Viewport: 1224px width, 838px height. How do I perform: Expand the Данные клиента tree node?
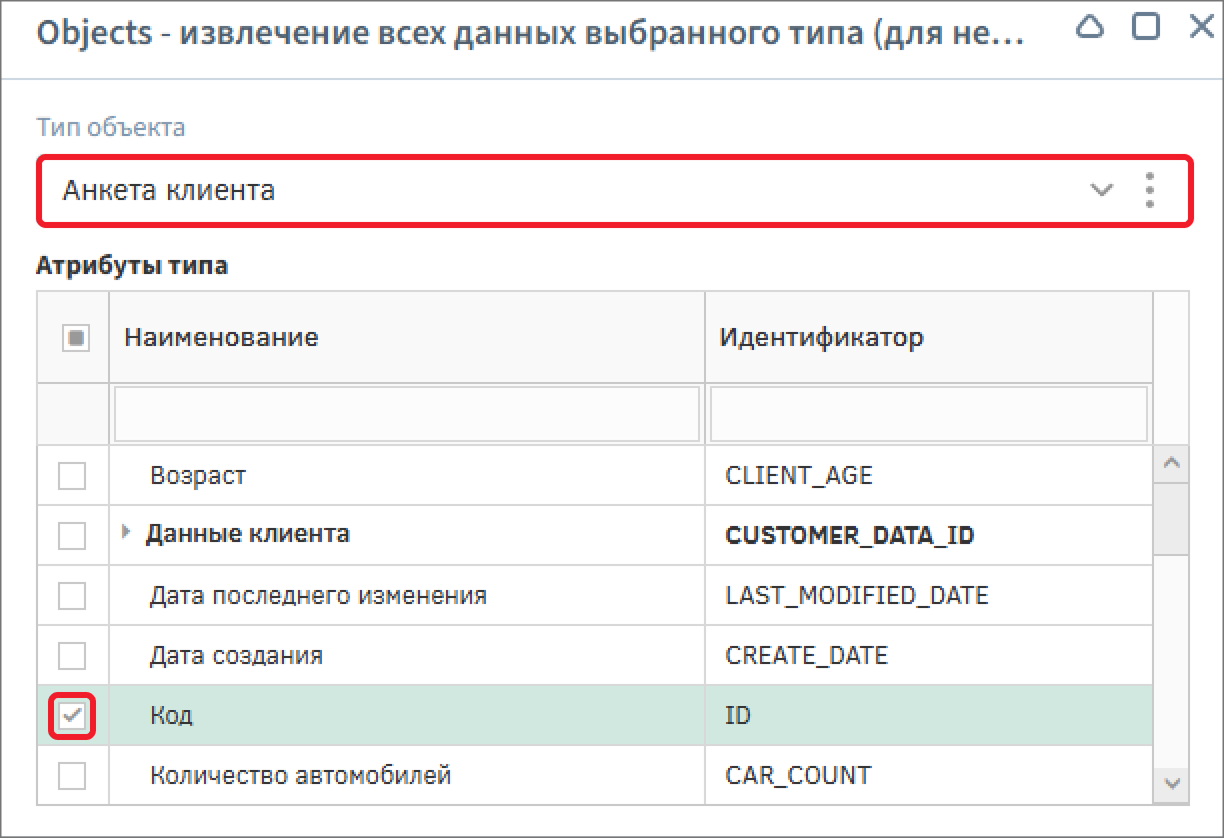tap(126, 534)
